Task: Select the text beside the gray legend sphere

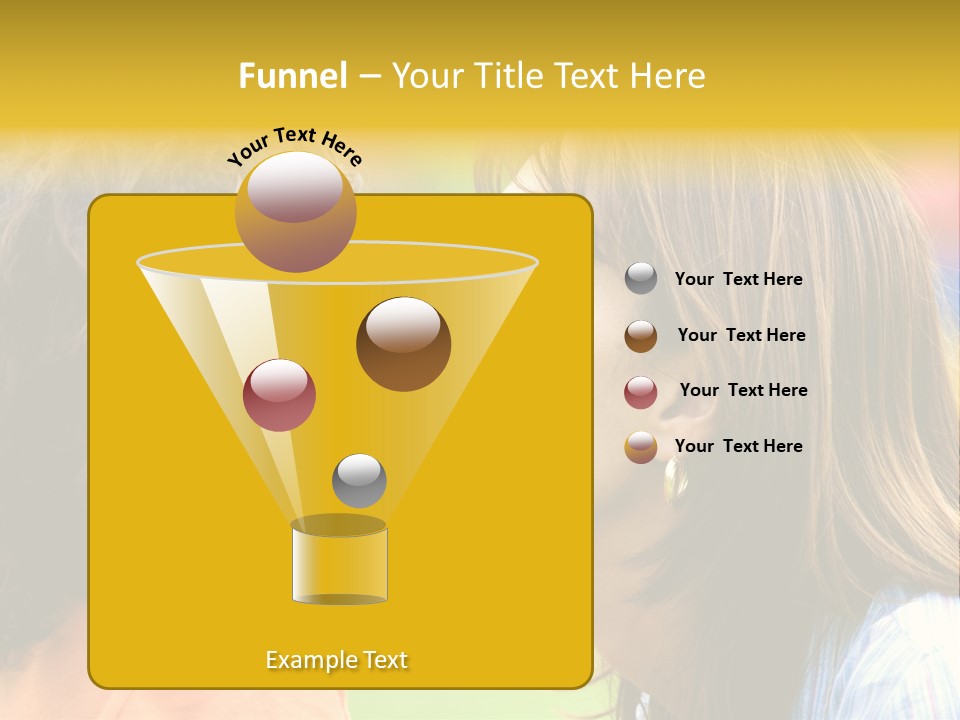Action: coord(738,279)
